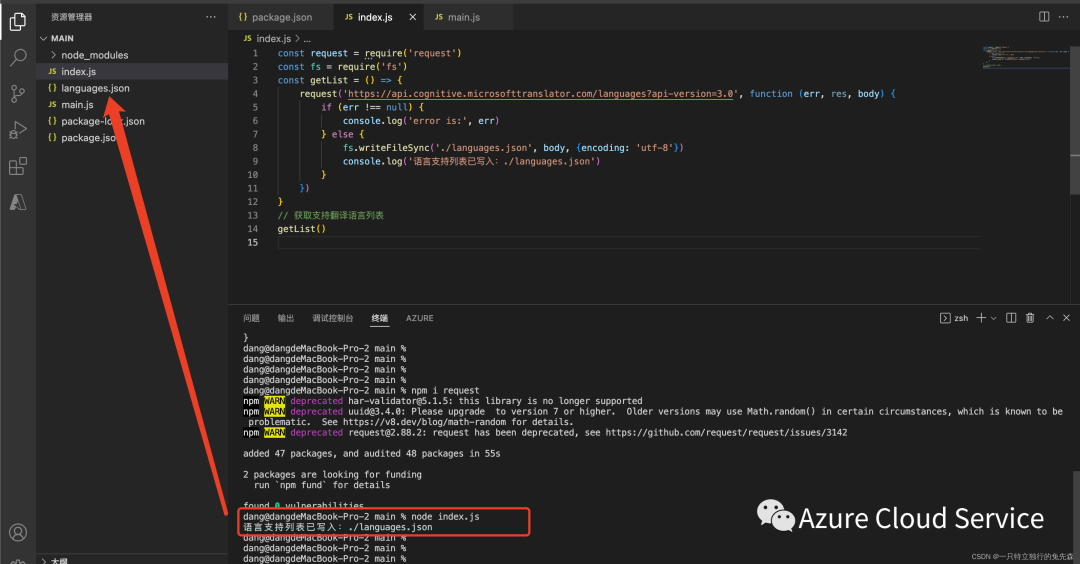Close the index.js editor tab

coord(413,17)
